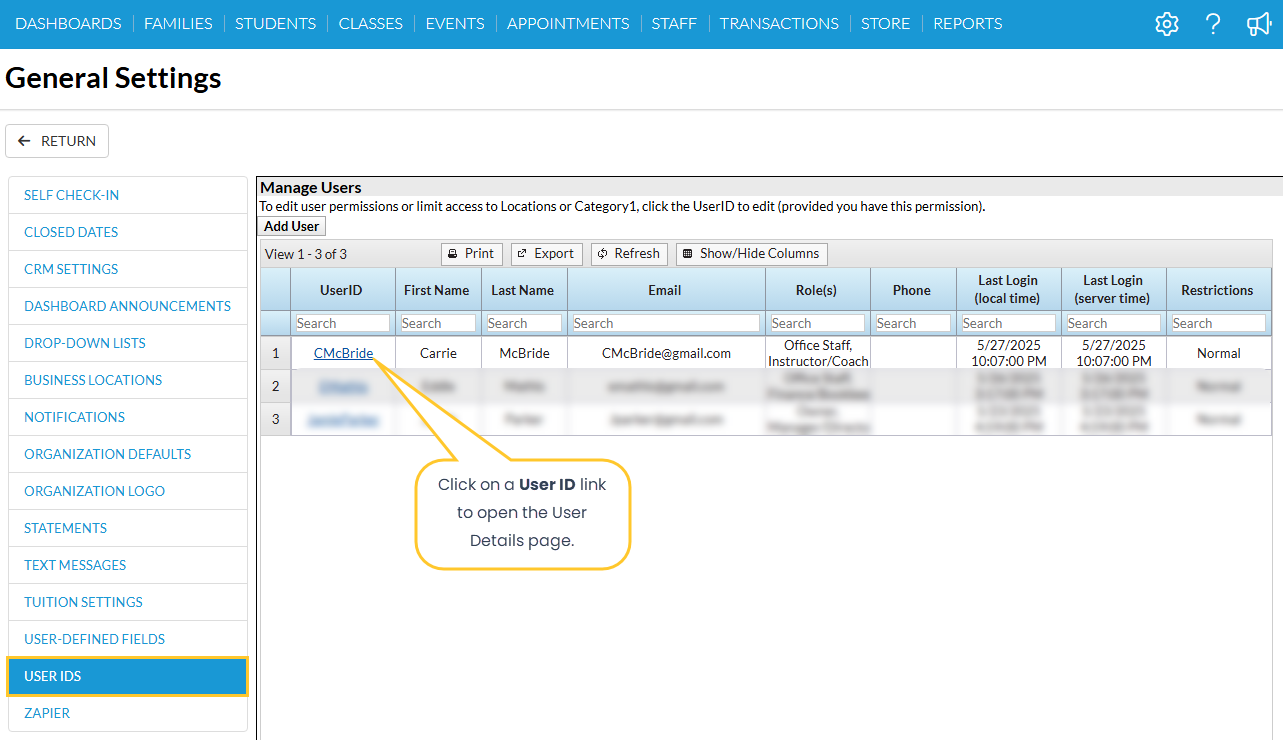Click the Role(s) search field
The width and height of the screenshot is (1283, 740).
tap(817, 323)
